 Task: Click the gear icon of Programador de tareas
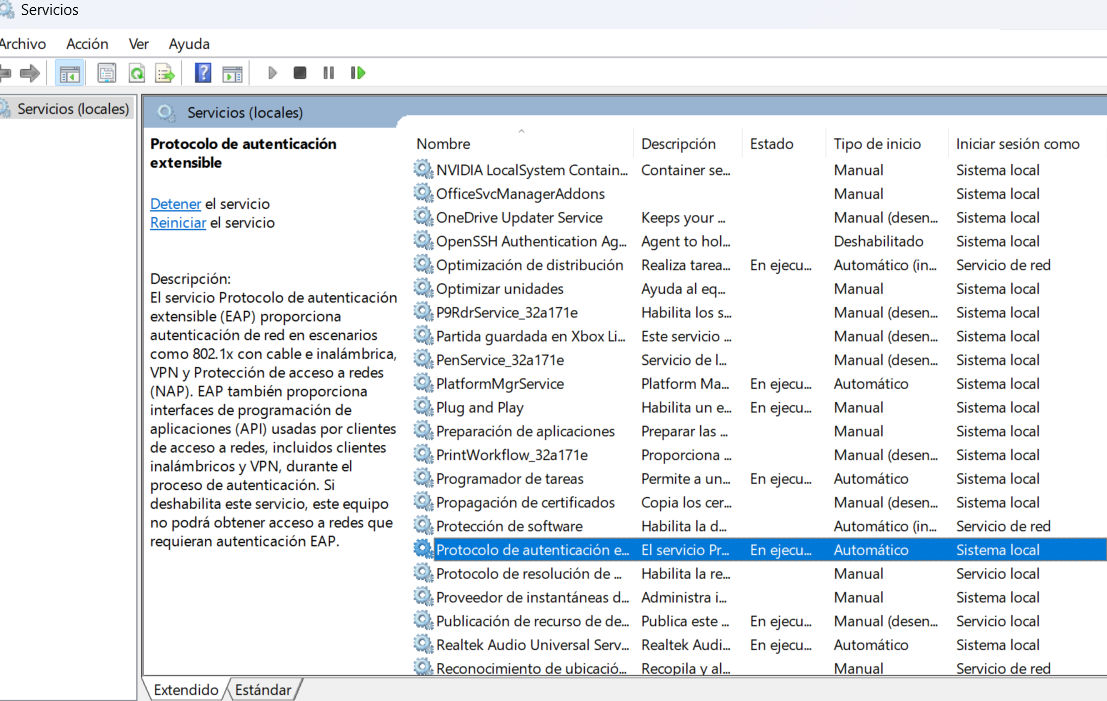click(423, 479)
